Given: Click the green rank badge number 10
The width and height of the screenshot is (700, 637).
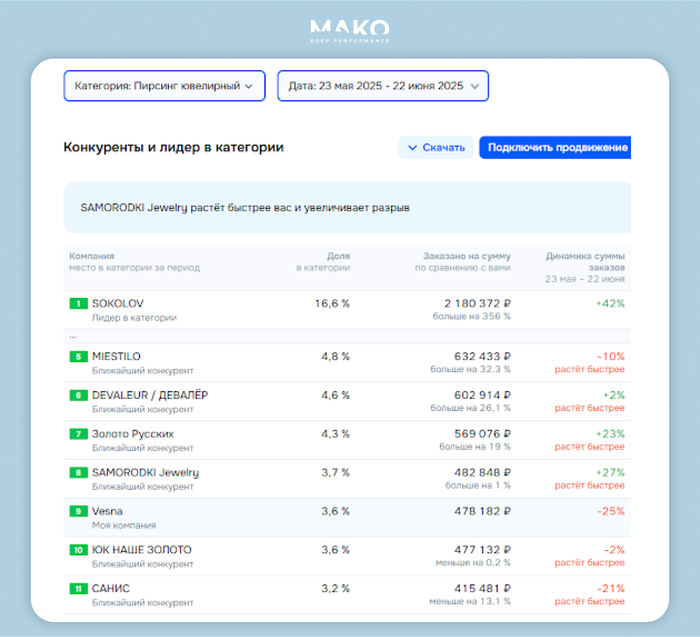Looking at the screenshot, I should click(x=78, y=550).
